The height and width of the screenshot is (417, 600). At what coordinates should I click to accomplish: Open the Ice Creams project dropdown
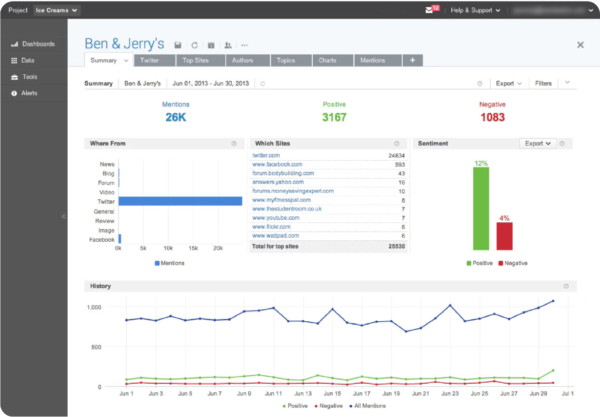tap(56, 10)
